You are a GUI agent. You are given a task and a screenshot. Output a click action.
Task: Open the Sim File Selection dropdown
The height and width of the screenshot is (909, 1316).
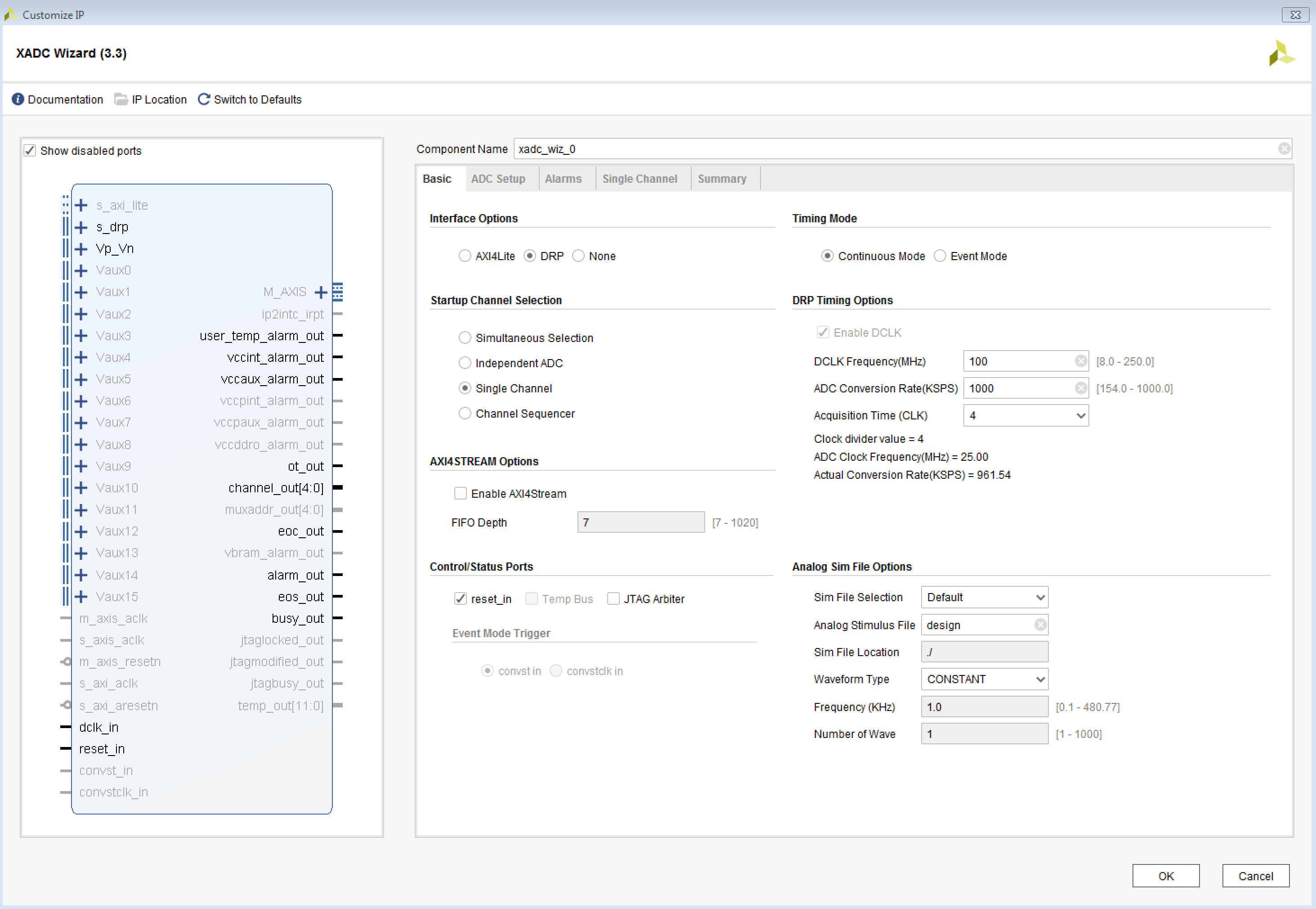984,597
